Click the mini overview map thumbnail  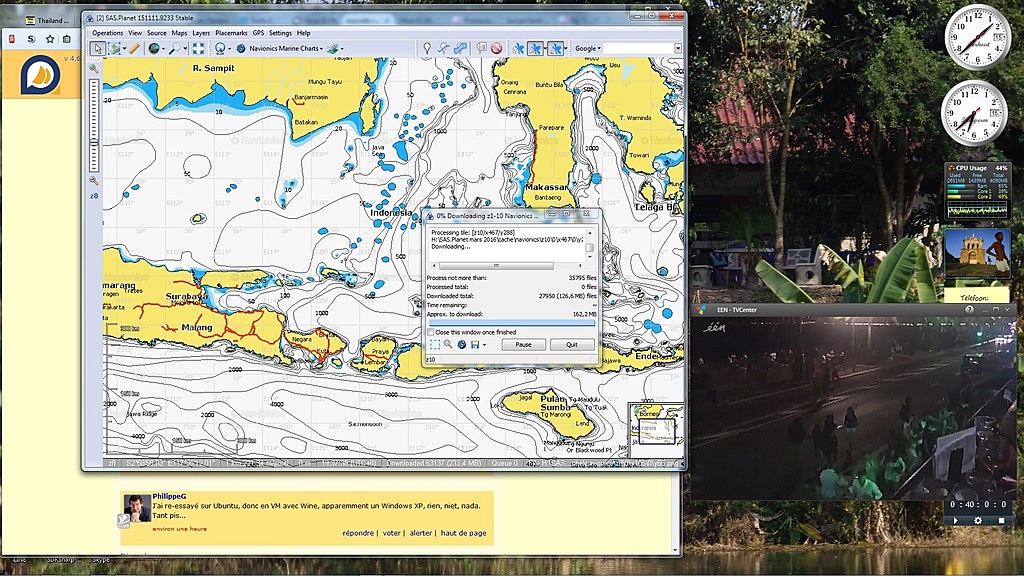(656, 428)
